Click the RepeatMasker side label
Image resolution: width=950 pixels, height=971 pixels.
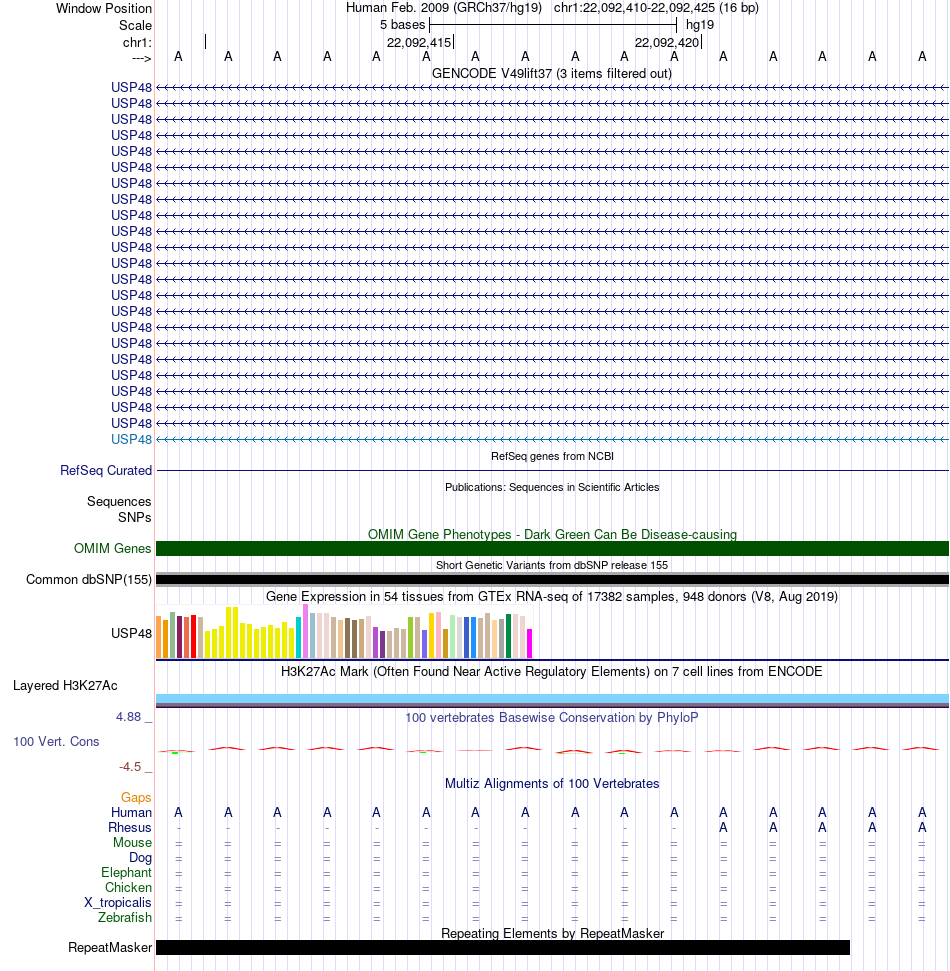pyautogui.click(x=110, y=947)
